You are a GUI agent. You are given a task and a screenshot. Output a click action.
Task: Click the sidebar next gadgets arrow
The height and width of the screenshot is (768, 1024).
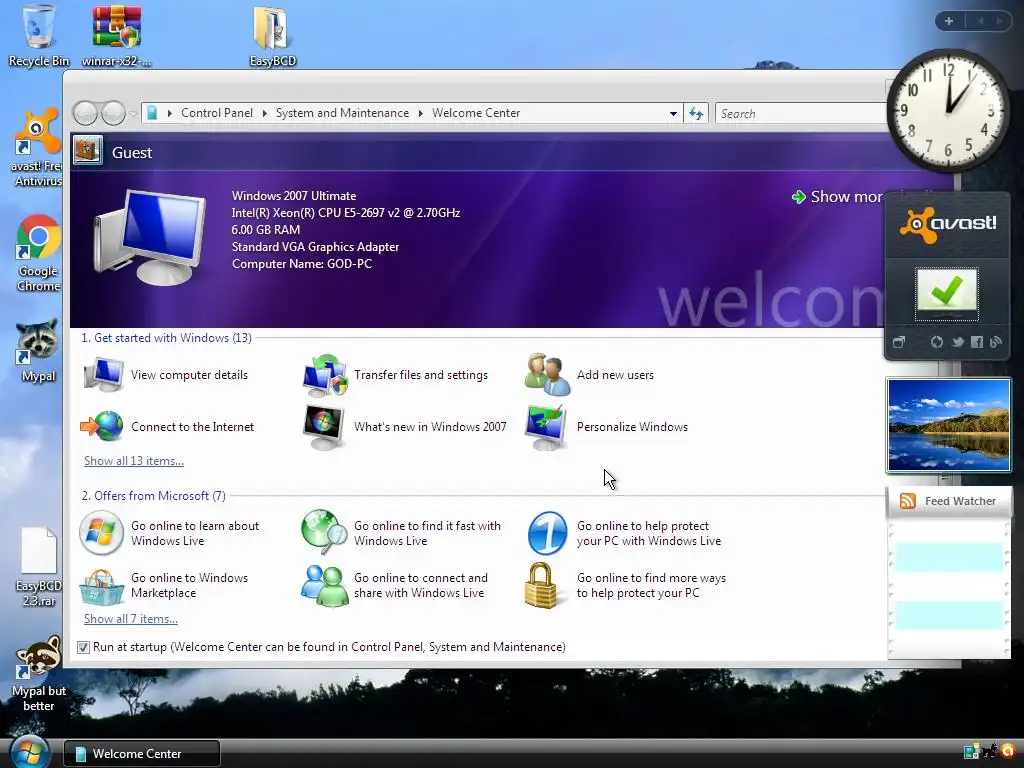point(999,21)
